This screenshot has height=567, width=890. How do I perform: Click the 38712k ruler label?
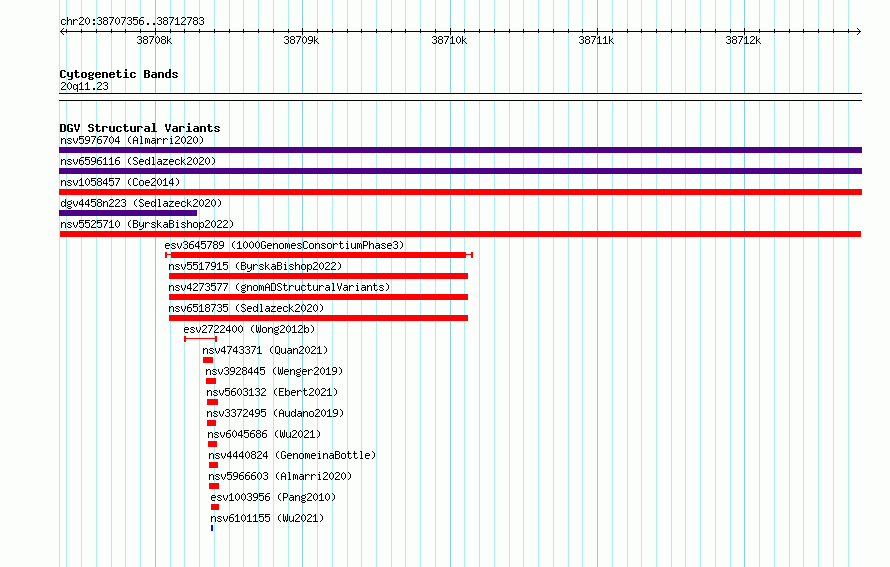(743, 40)
